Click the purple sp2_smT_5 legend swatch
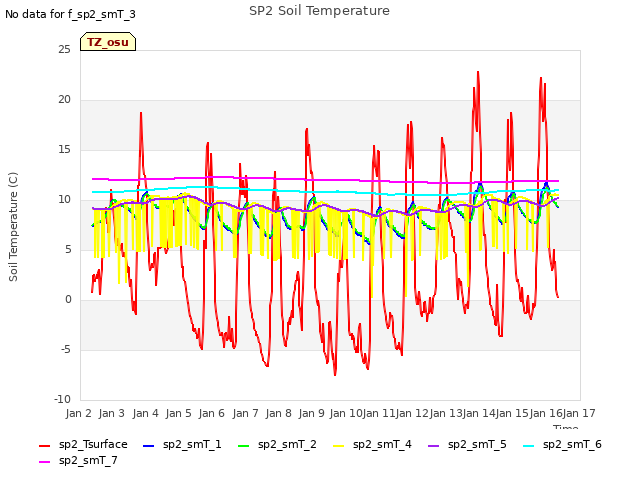 (433, 446)
